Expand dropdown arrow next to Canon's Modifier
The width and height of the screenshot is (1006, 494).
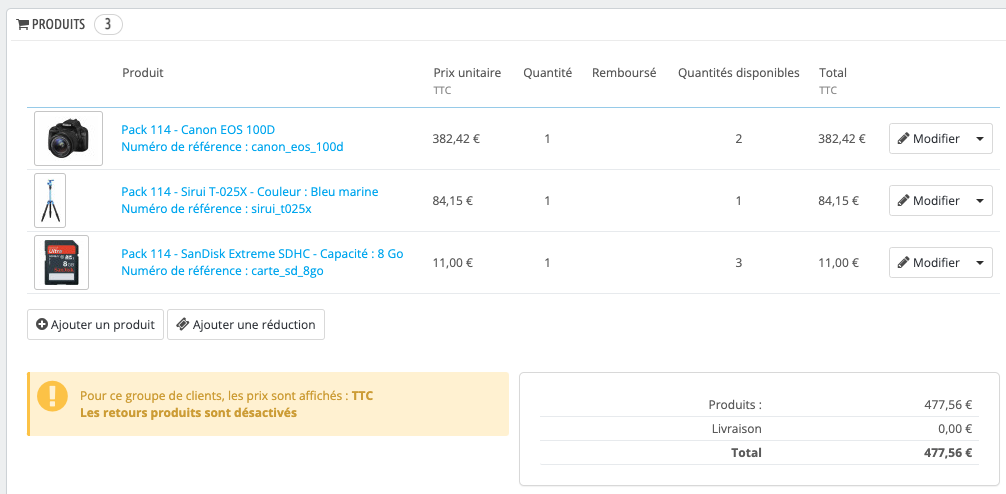(x=980, y=139)
